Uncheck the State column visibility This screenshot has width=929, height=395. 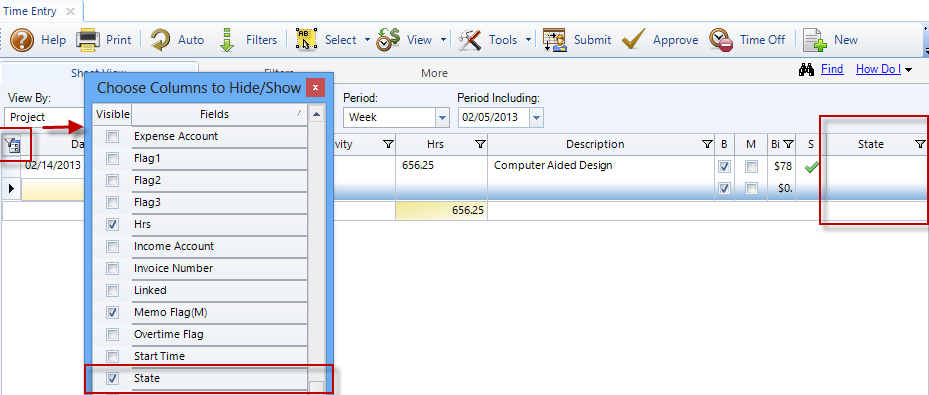click(112, 378)
